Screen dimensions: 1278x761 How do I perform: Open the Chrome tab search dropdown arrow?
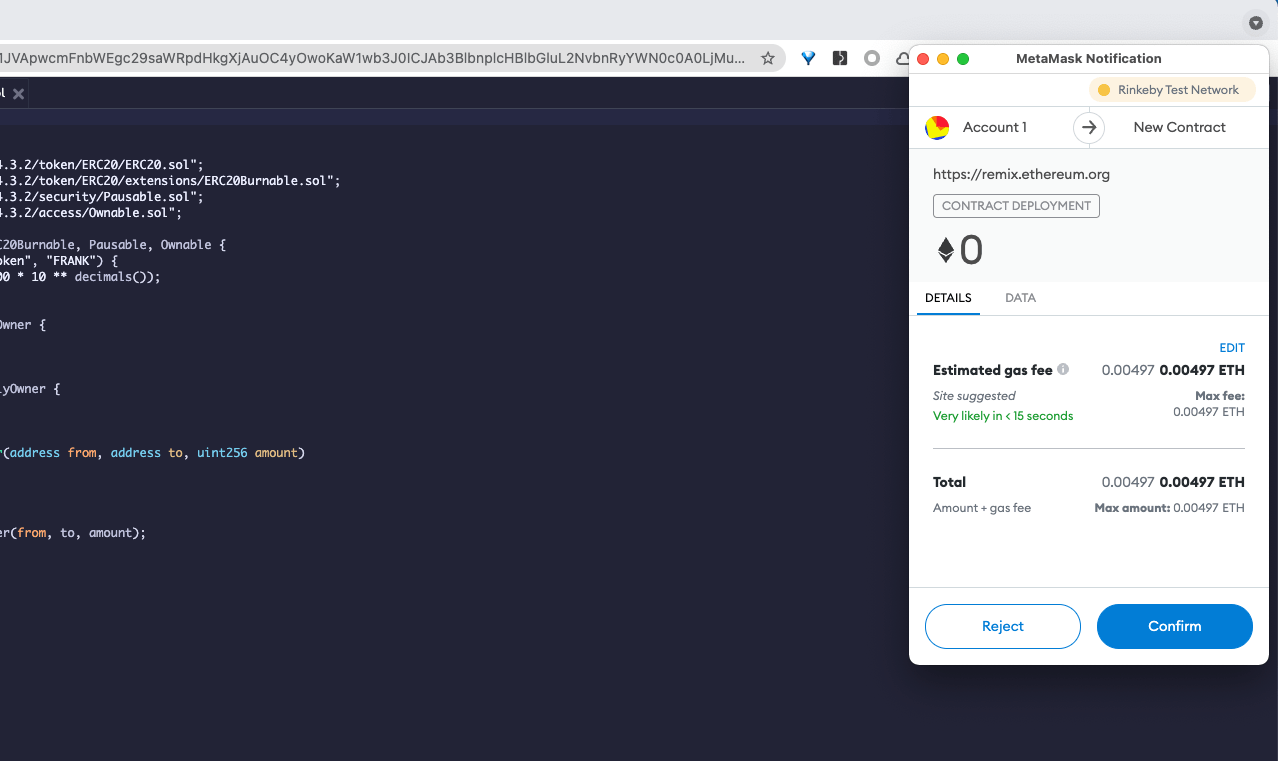pyautogui.click(x=1255, y=22)
